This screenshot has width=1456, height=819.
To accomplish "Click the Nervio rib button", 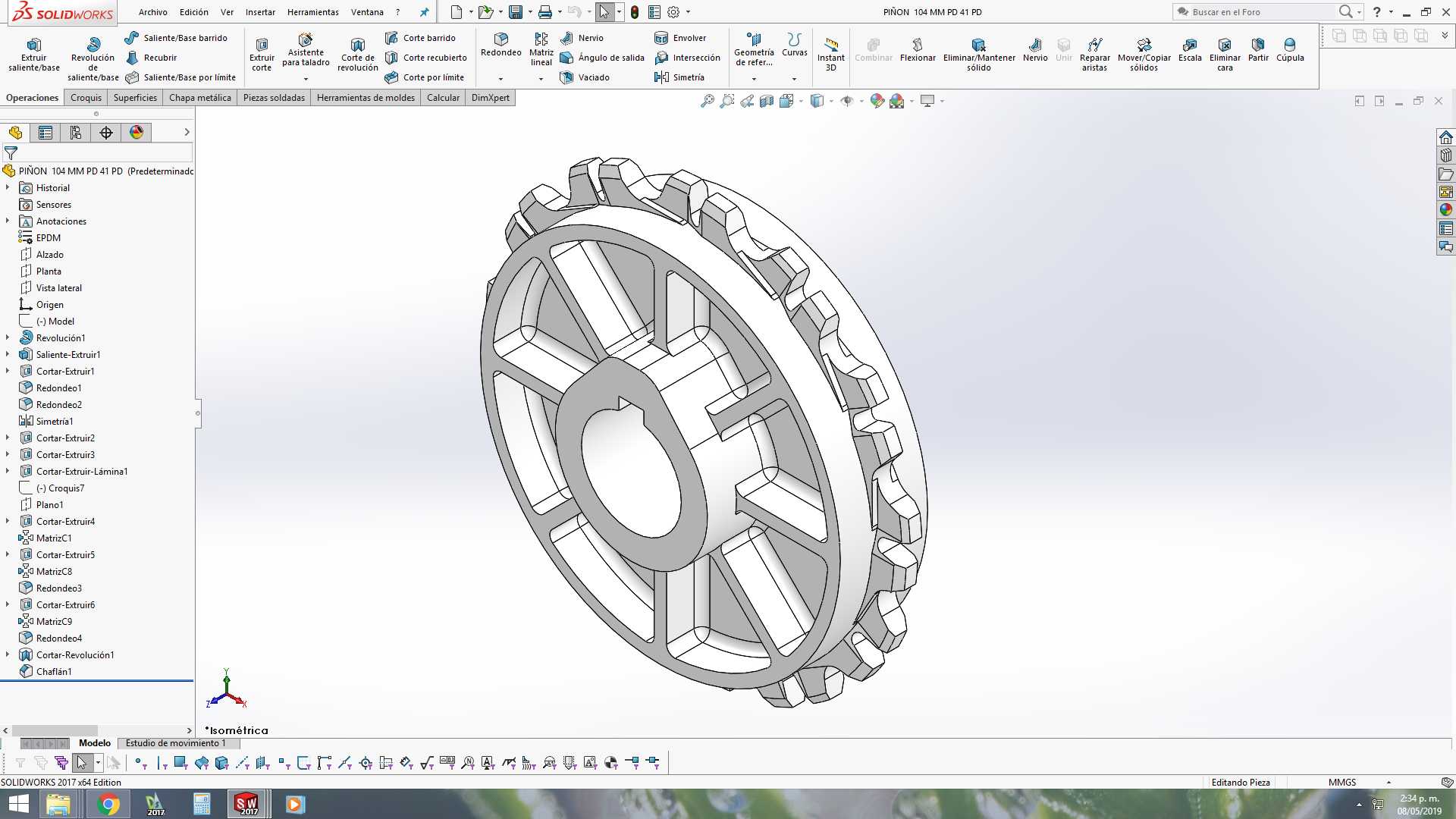I will pyautogui.click(x=582, y=38).
